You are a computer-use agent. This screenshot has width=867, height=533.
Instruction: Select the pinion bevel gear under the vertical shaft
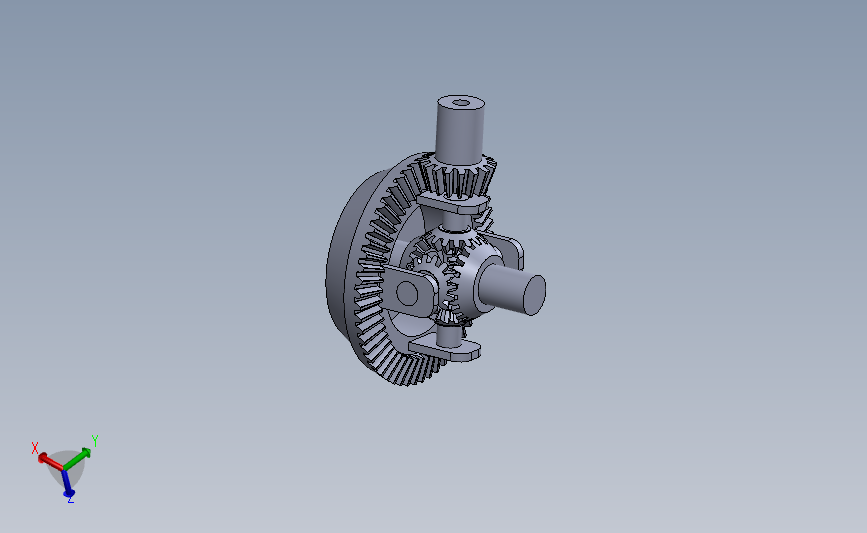[460, 176]
